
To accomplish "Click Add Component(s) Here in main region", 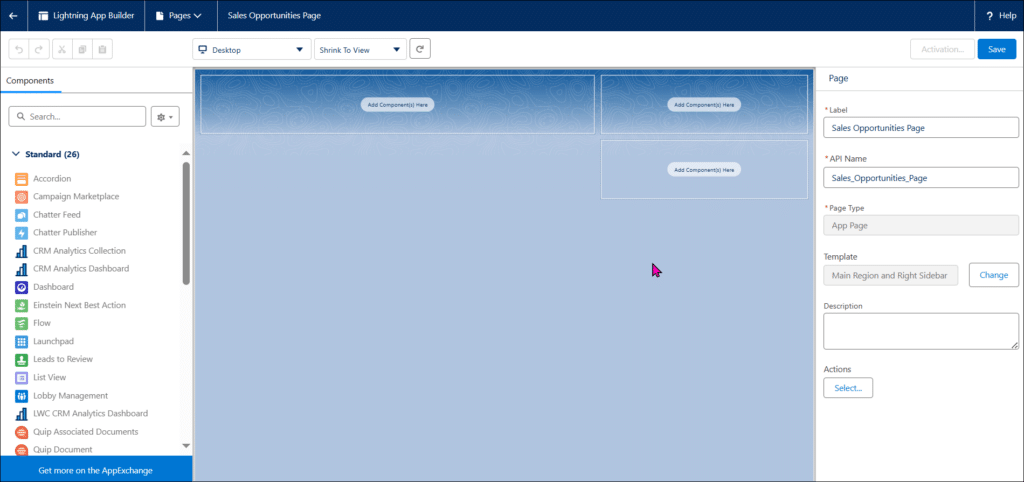I will (397, 104).
